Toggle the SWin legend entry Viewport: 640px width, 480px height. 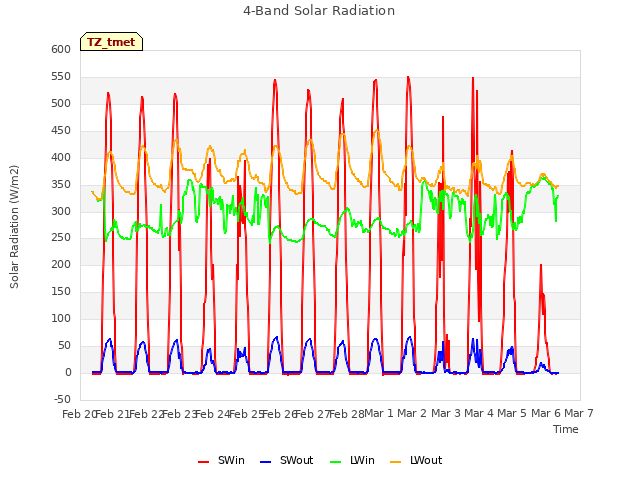[x=221, y=460]
